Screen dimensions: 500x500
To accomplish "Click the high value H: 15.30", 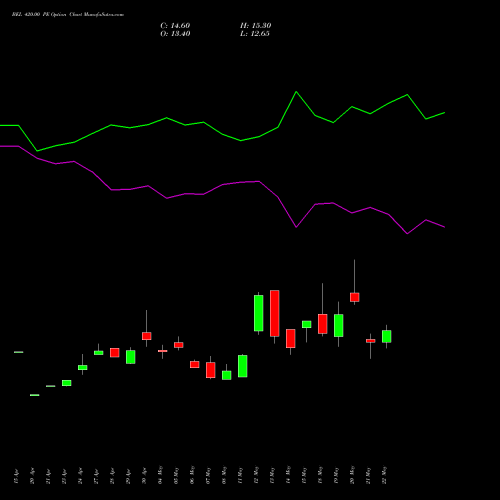I will point(256,26).
